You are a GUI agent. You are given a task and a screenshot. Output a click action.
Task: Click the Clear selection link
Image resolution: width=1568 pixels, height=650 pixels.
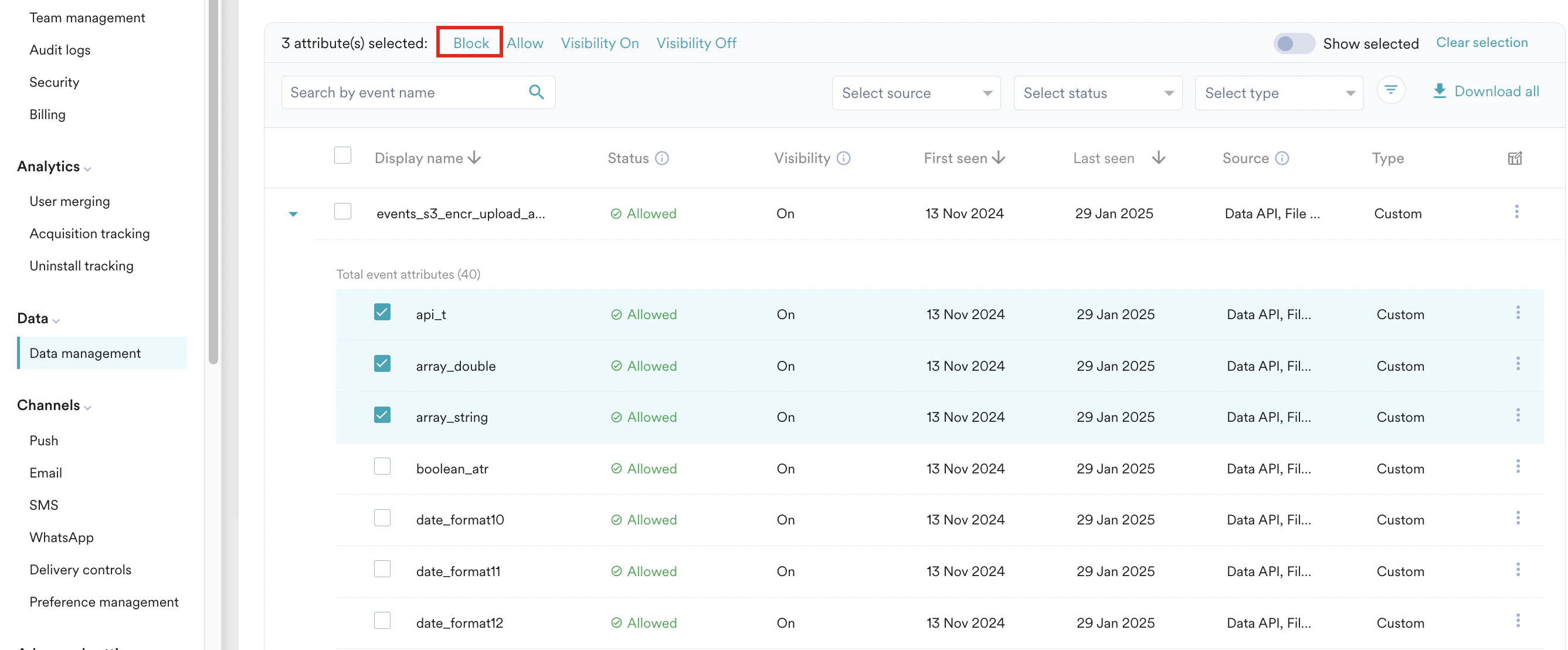tap(1481, 43)
